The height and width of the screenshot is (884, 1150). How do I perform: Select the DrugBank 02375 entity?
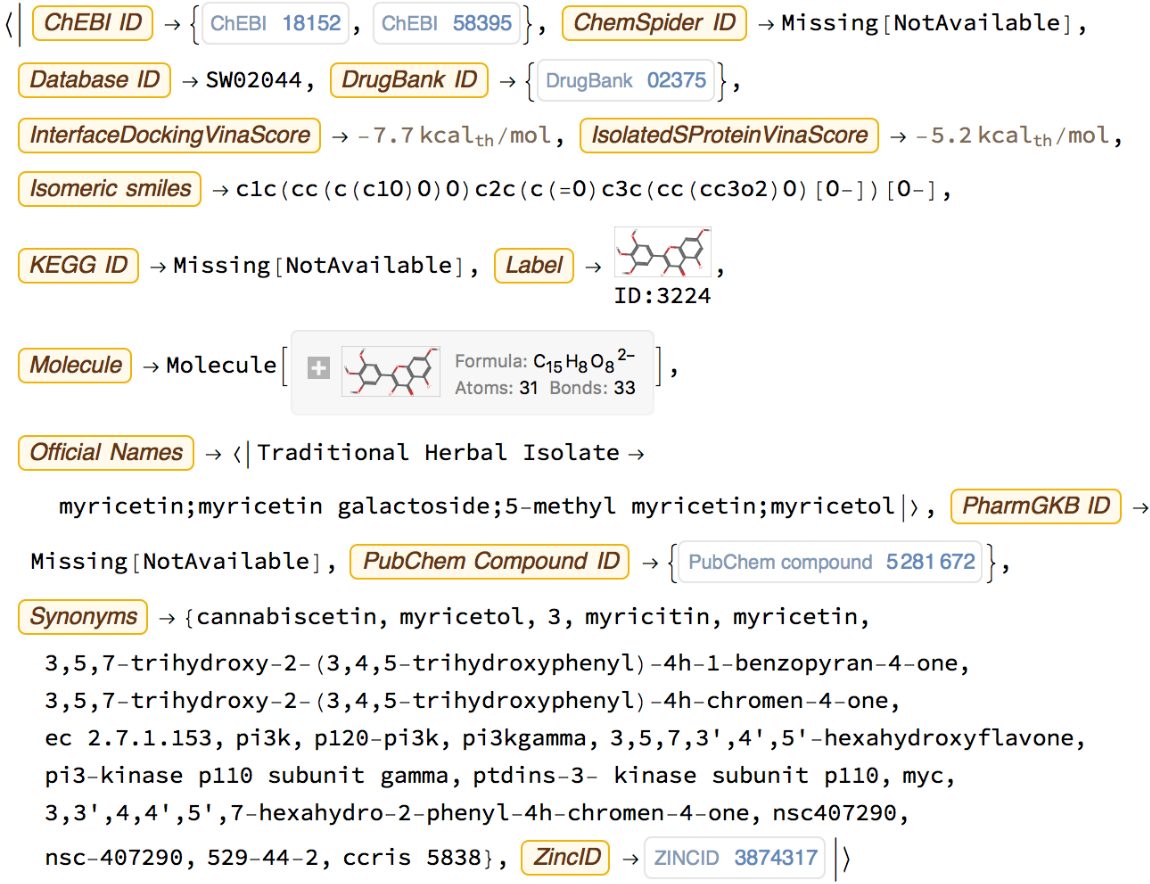click(626, 81)
